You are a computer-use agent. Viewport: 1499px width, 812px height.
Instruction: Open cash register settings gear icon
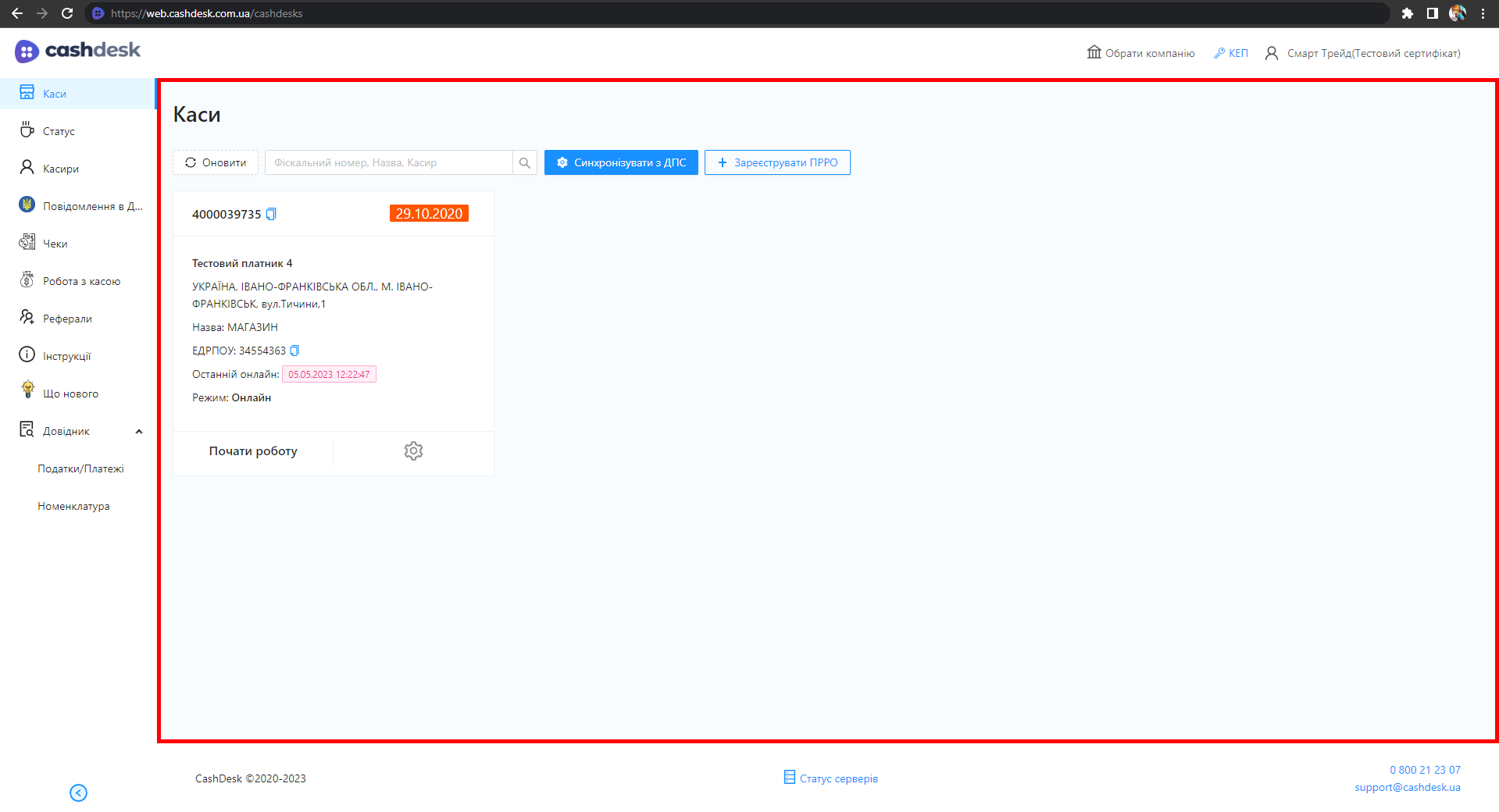pyautogui.click(x=413, y=451)
